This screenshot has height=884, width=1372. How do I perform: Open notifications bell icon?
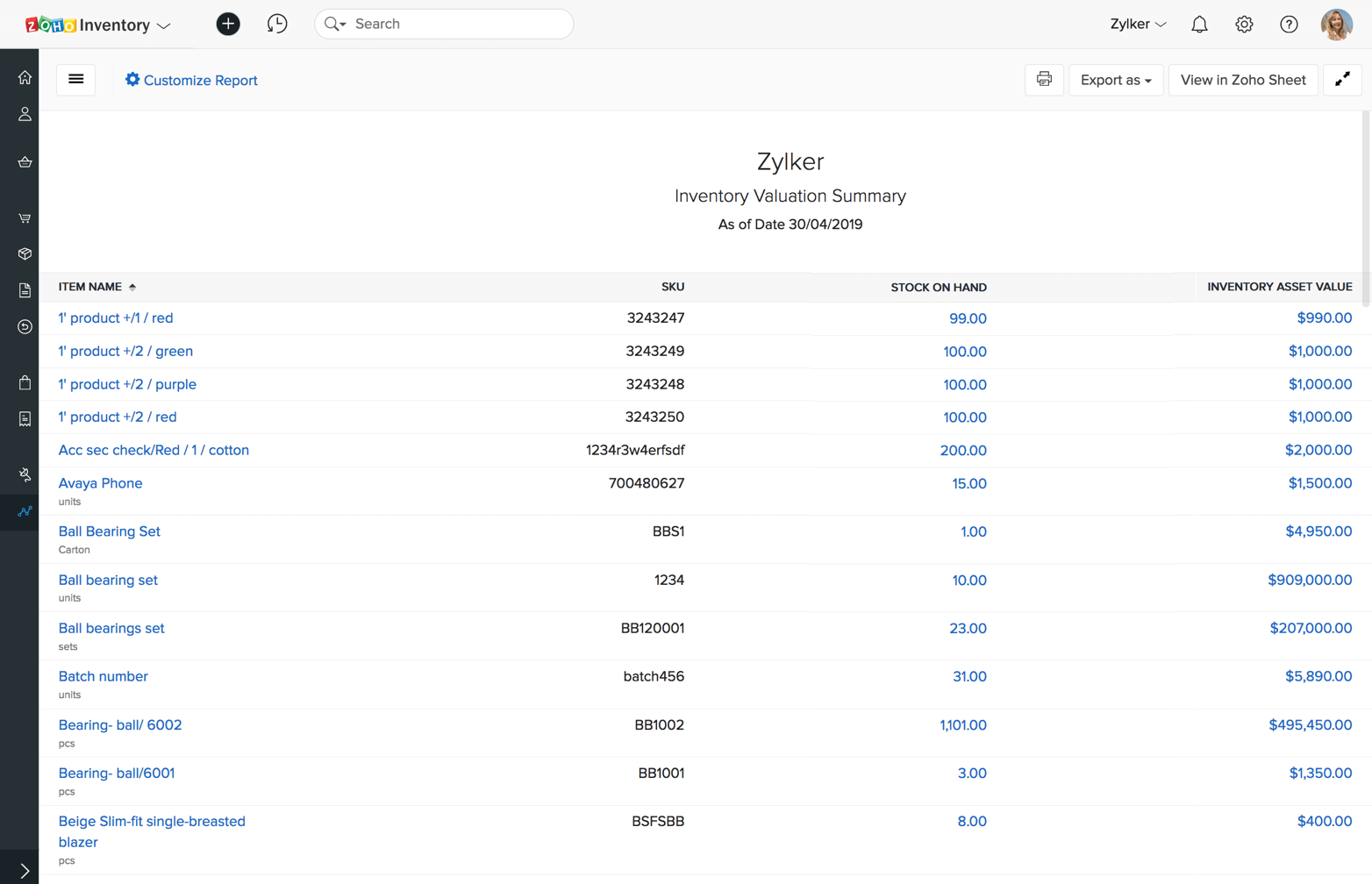tap(1199, 25)
